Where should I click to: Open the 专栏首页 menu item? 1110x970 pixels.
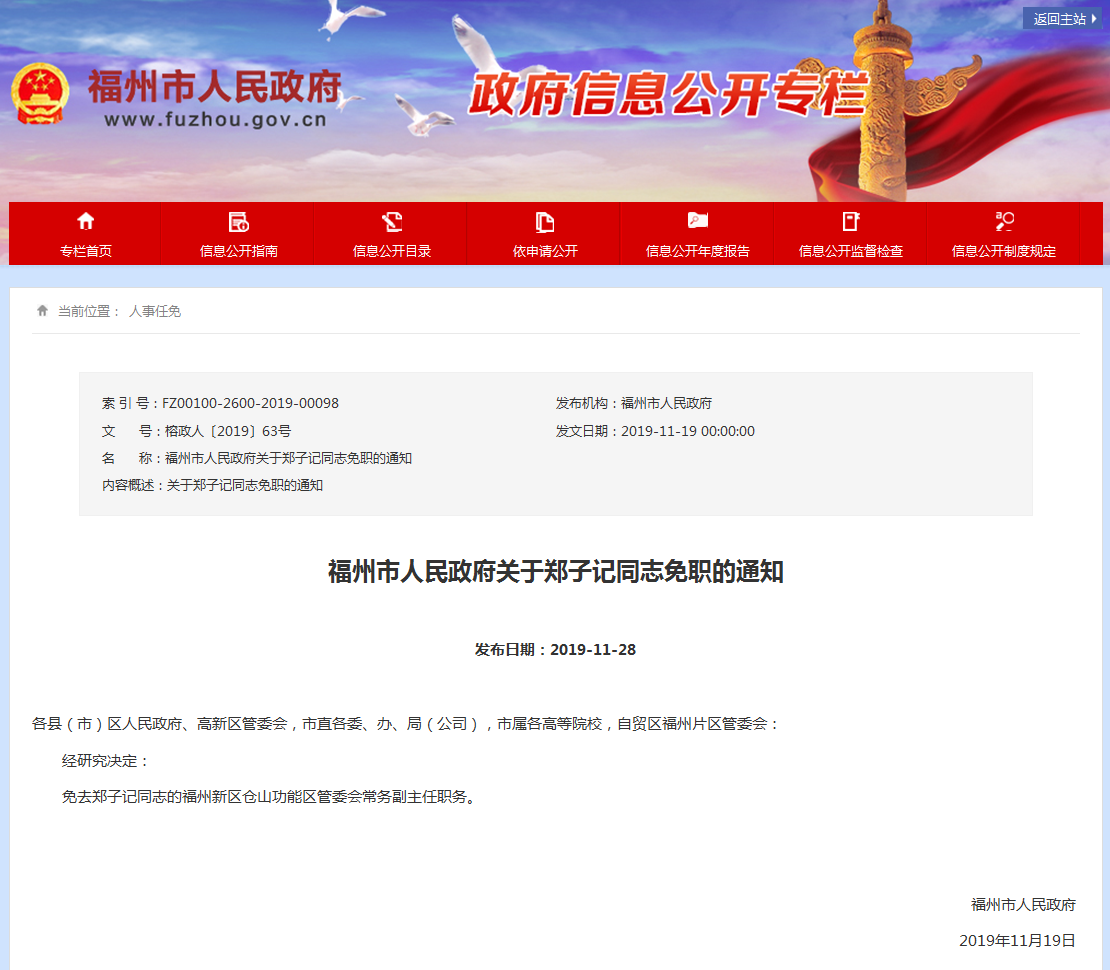85,251
